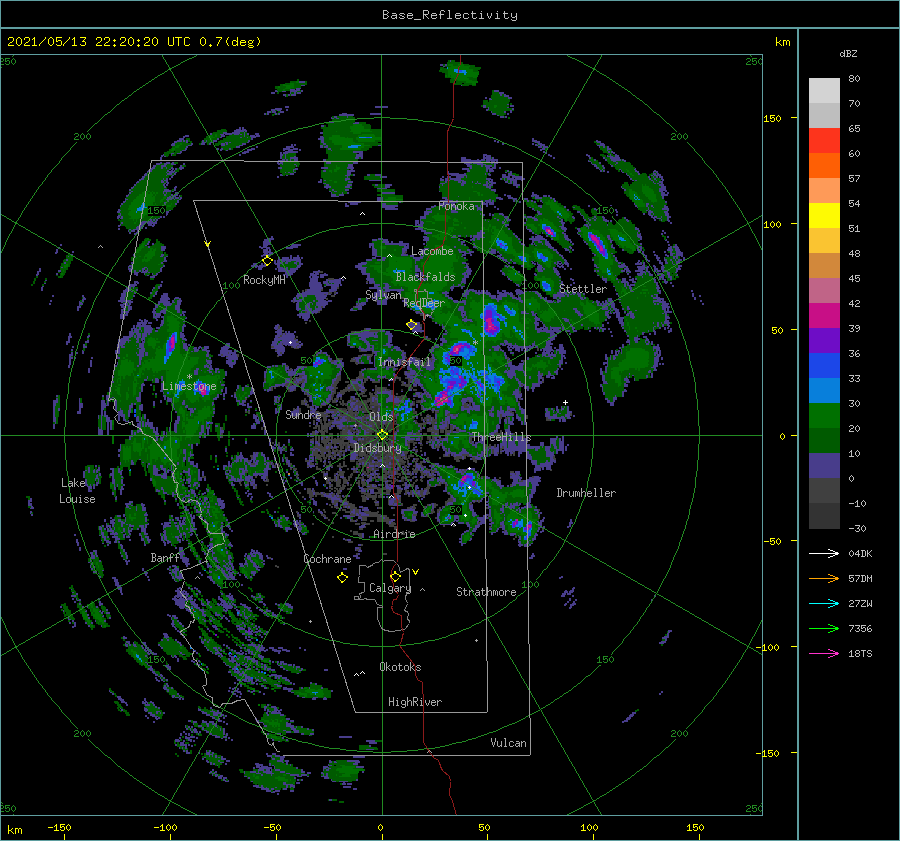Click the Sundre label
Image resolution: width=900 pixels, height=841 pixels.
[303, 415]
